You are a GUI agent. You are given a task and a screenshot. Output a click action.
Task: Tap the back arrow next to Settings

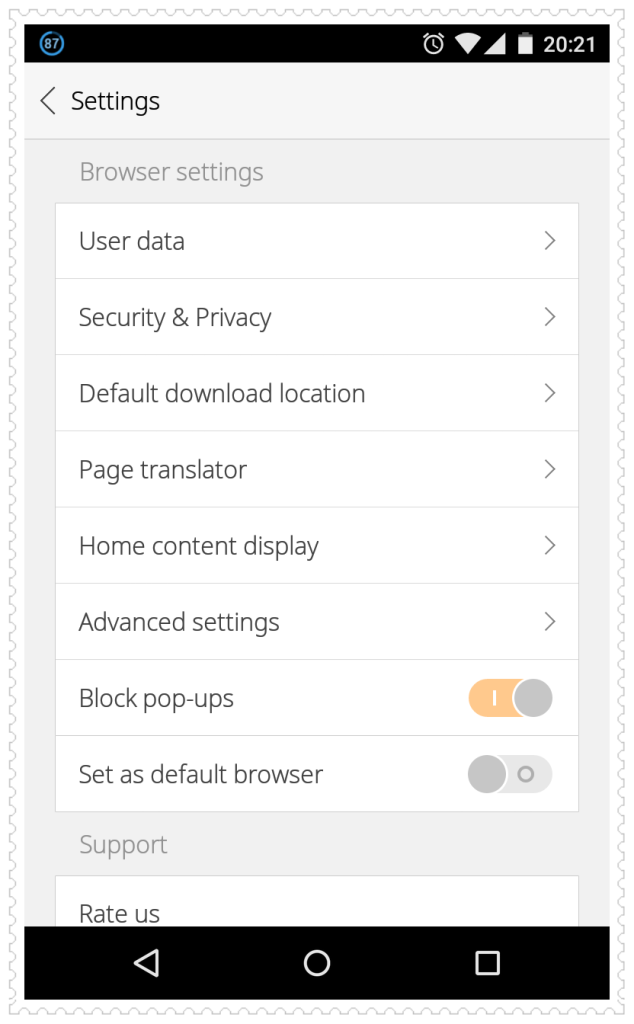tap(47, 101)
